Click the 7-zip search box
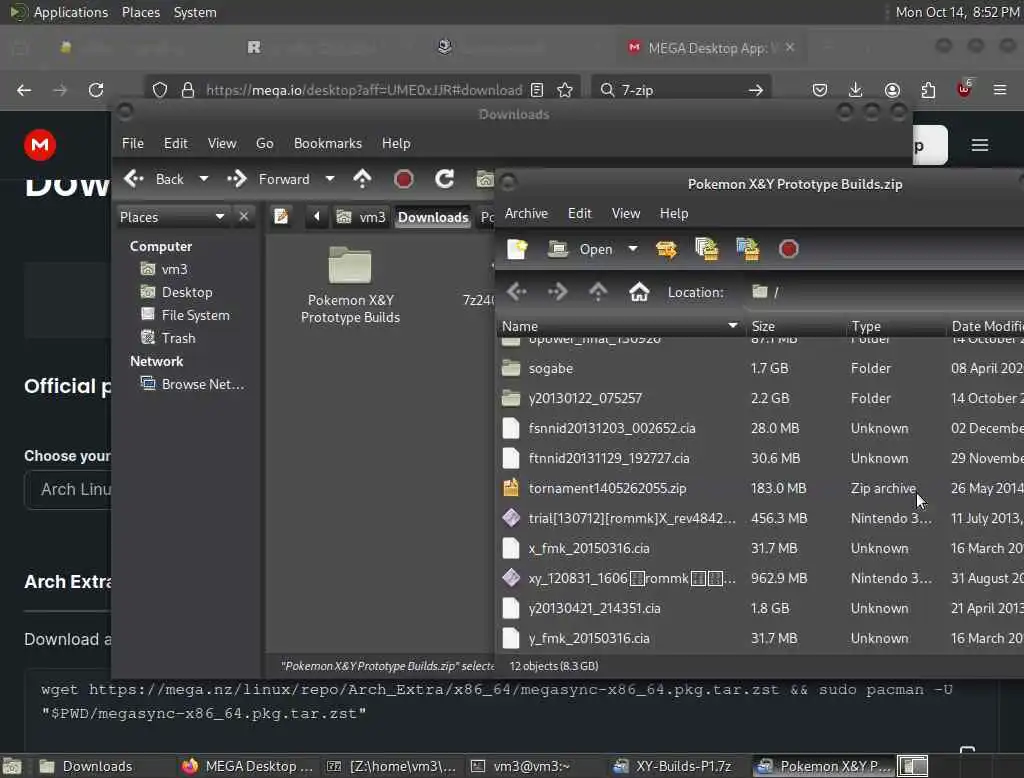 point(681,90)
